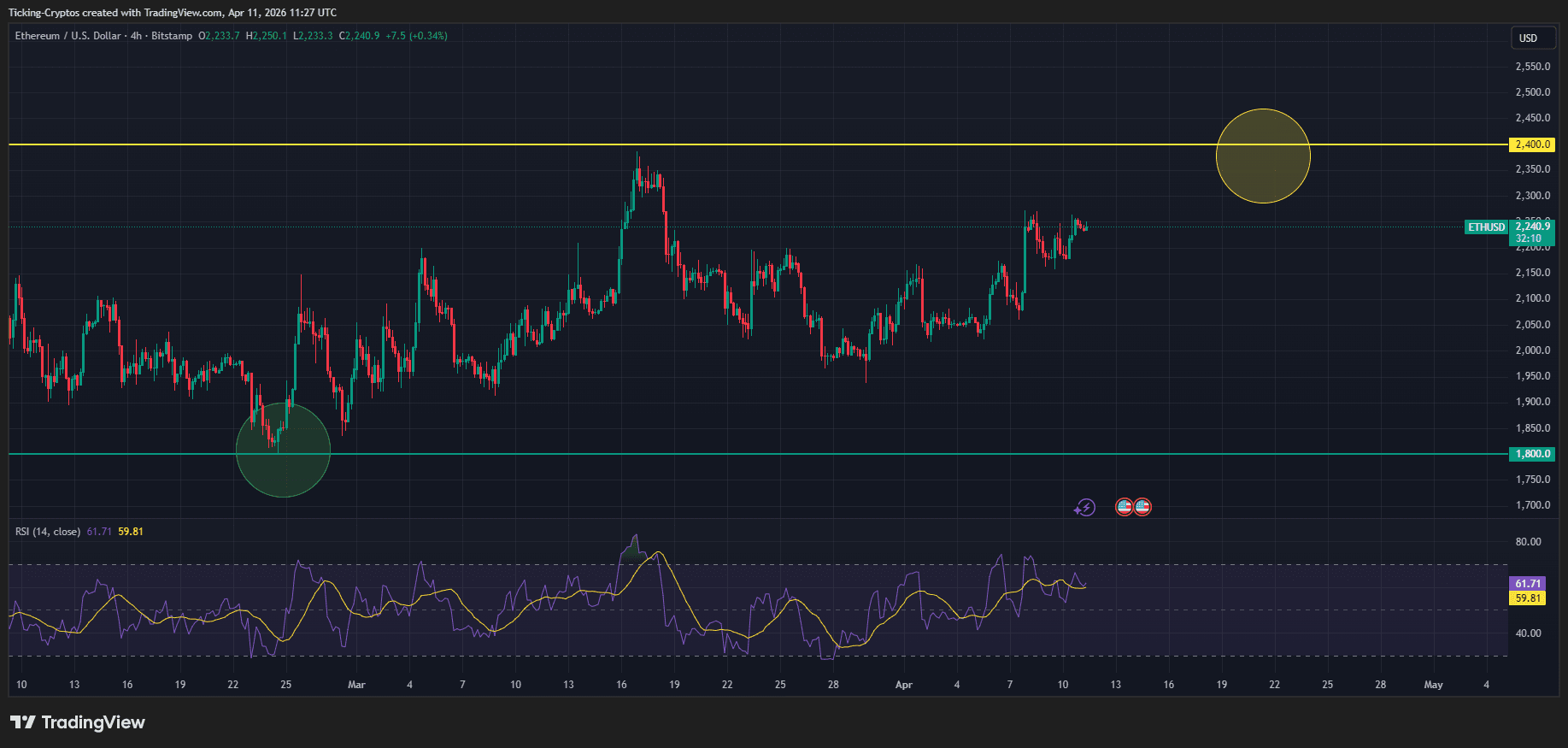
Task: Click the yellow 2,400.0 price label
Action: [1532, 144]
